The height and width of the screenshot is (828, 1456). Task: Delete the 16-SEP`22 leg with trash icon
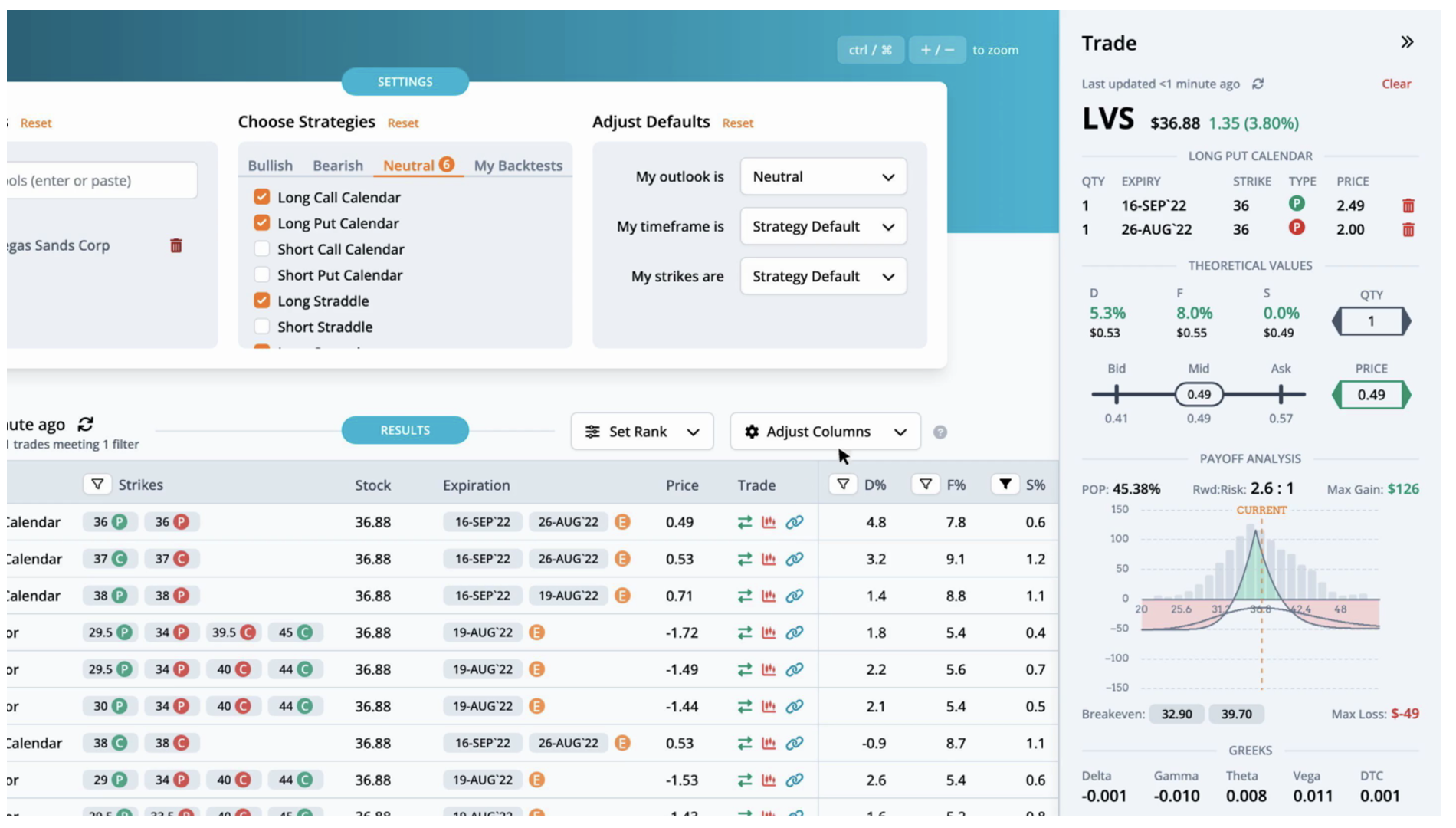coord(1410,205)
